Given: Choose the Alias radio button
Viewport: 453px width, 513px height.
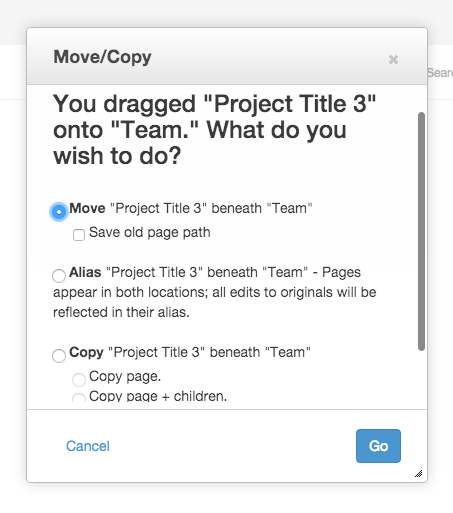Looking at the screenshot, I should (x=59, y=276).
